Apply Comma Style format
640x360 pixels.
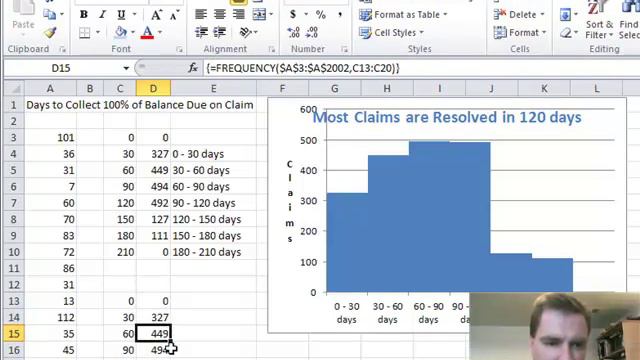[x=339, y=15]
